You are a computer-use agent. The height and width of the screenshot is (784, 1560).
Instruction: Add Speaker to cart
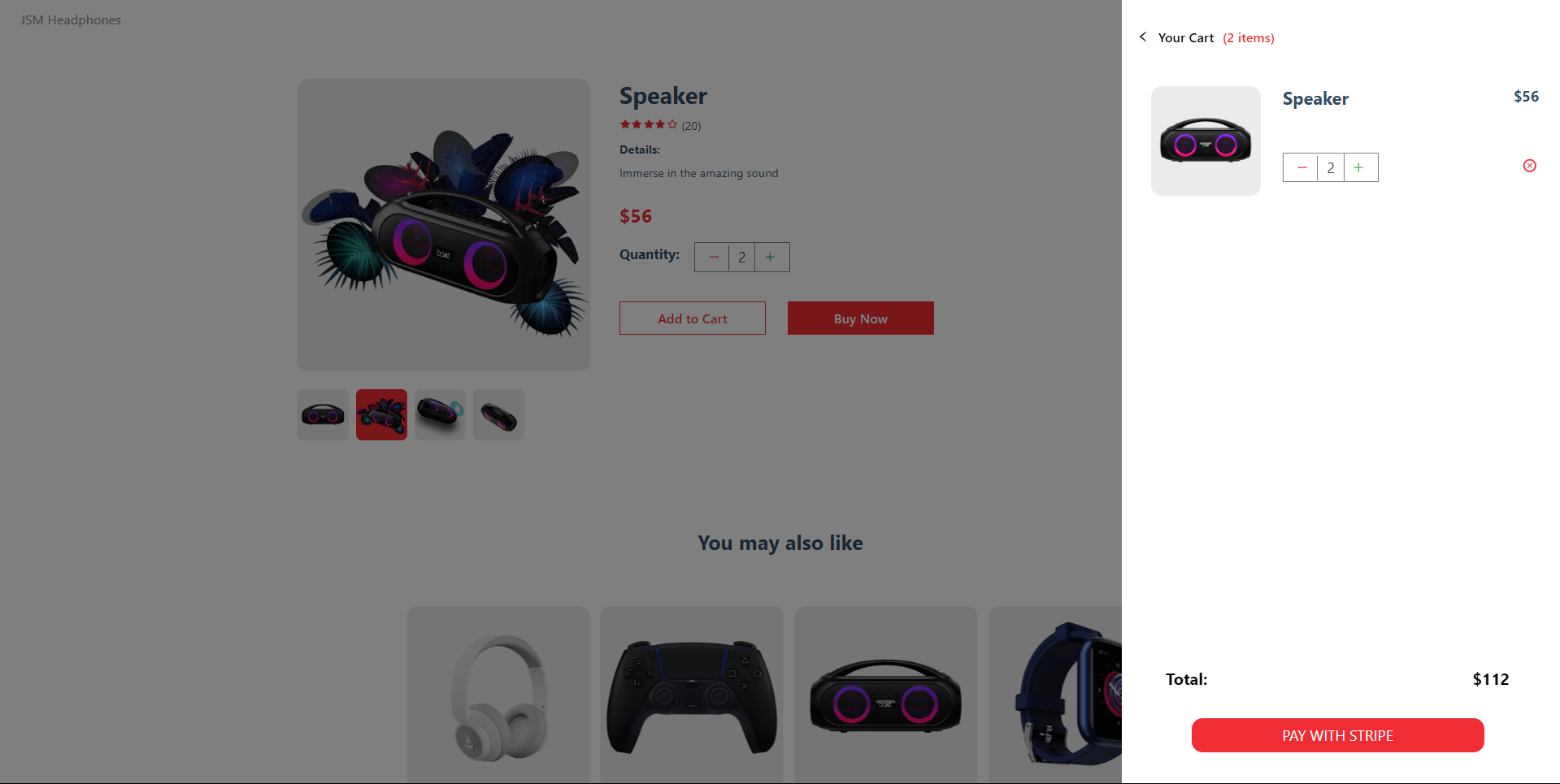coord(693,318)
